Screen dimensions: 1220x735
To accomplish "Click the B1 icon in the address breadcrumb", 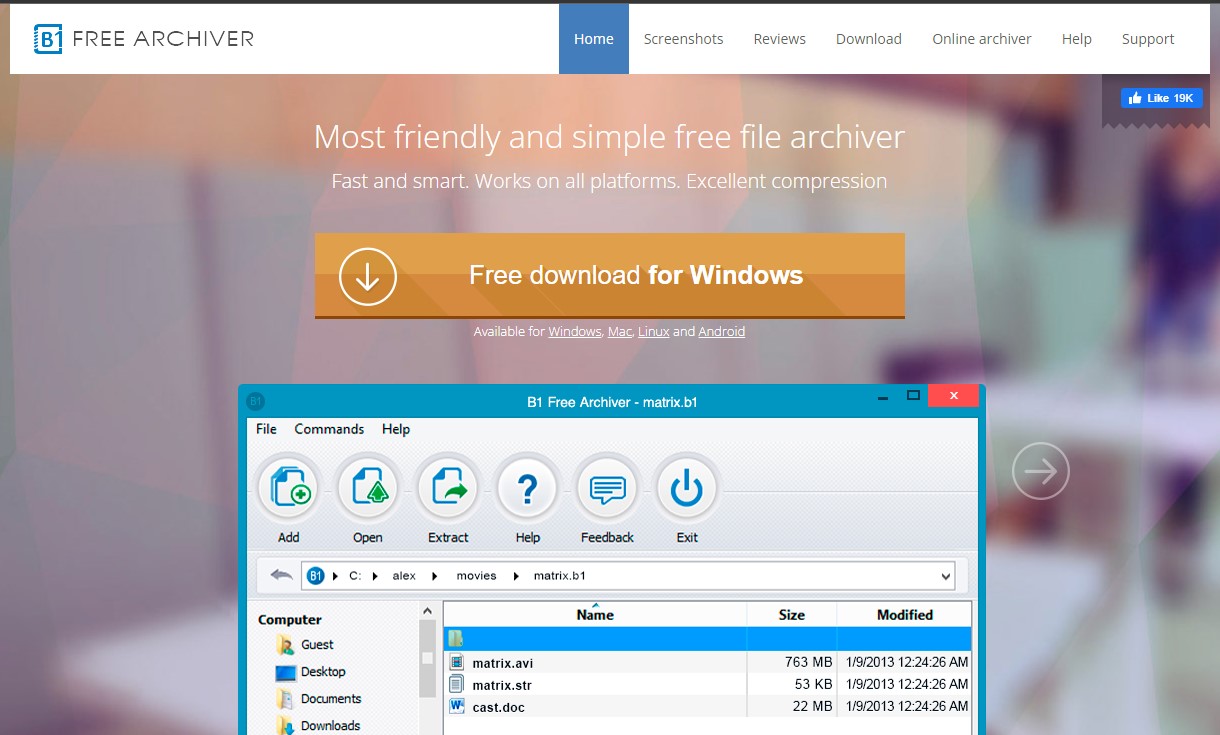I will click(316, 575).
